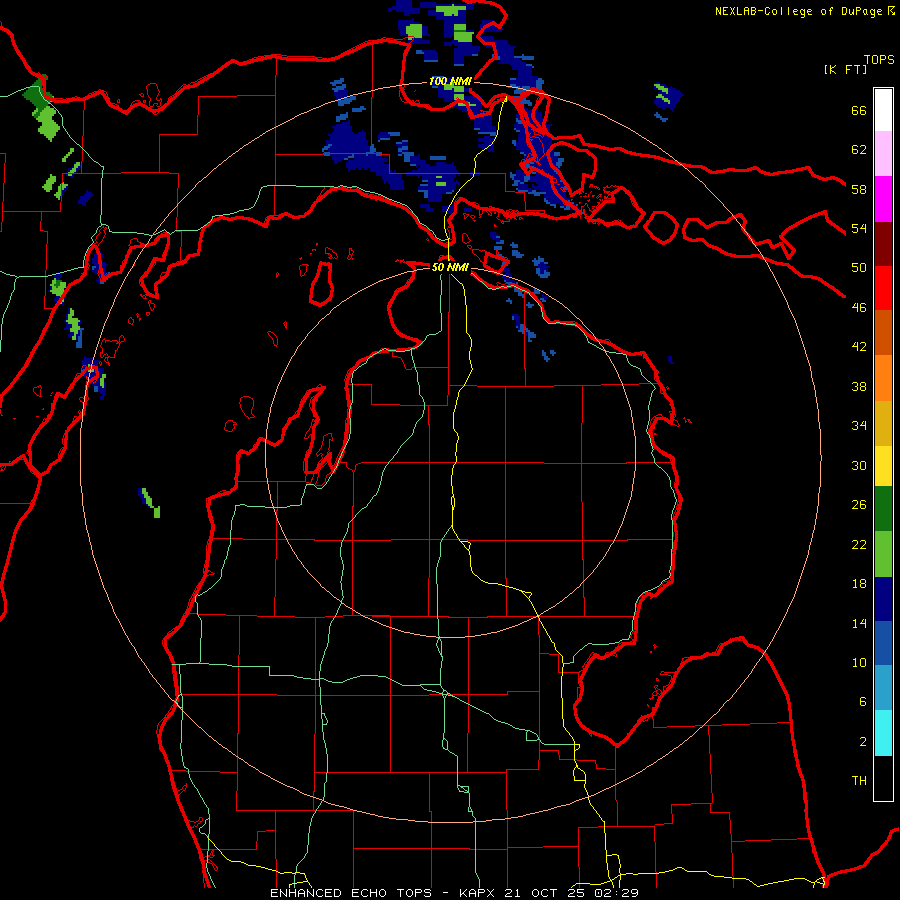
Task: Click the white swatch atop the tops legend
Action: 883,110
